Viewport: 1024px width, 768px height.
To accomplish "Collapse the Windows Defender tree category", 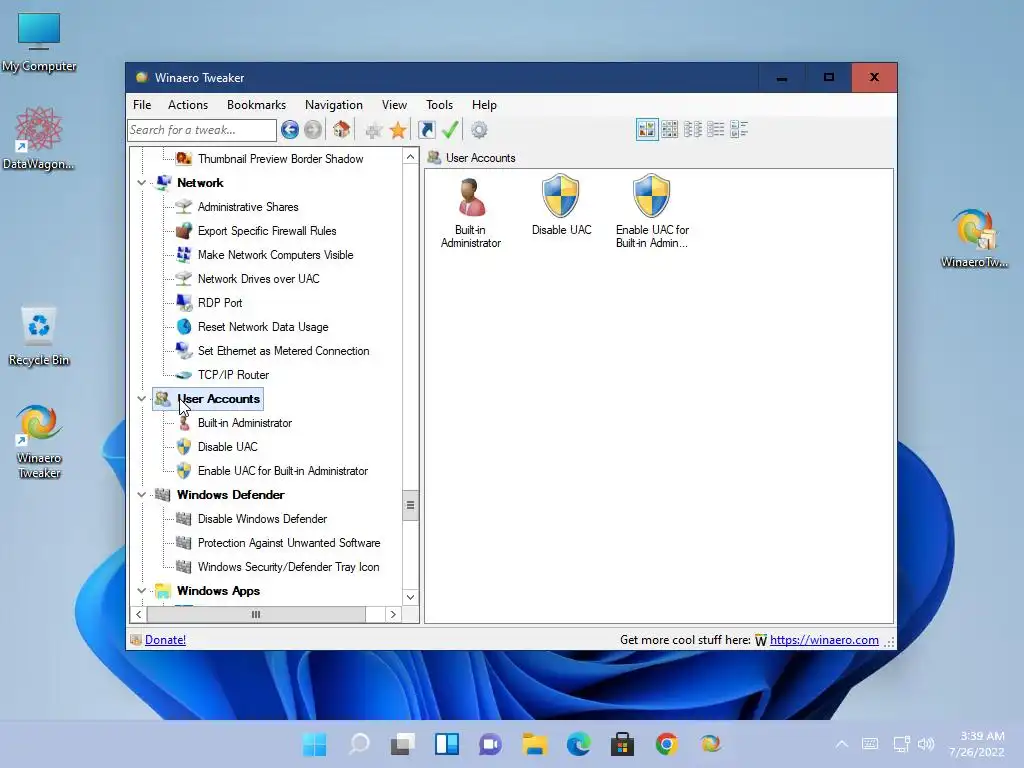I will (141, 494).
